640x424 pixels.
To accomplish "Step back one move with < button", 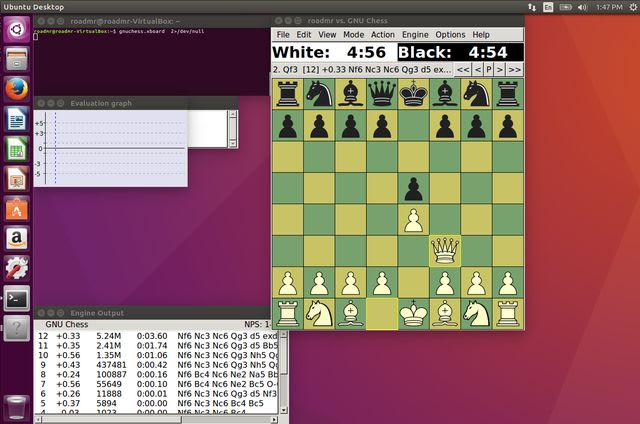I will tap(478, 70).
